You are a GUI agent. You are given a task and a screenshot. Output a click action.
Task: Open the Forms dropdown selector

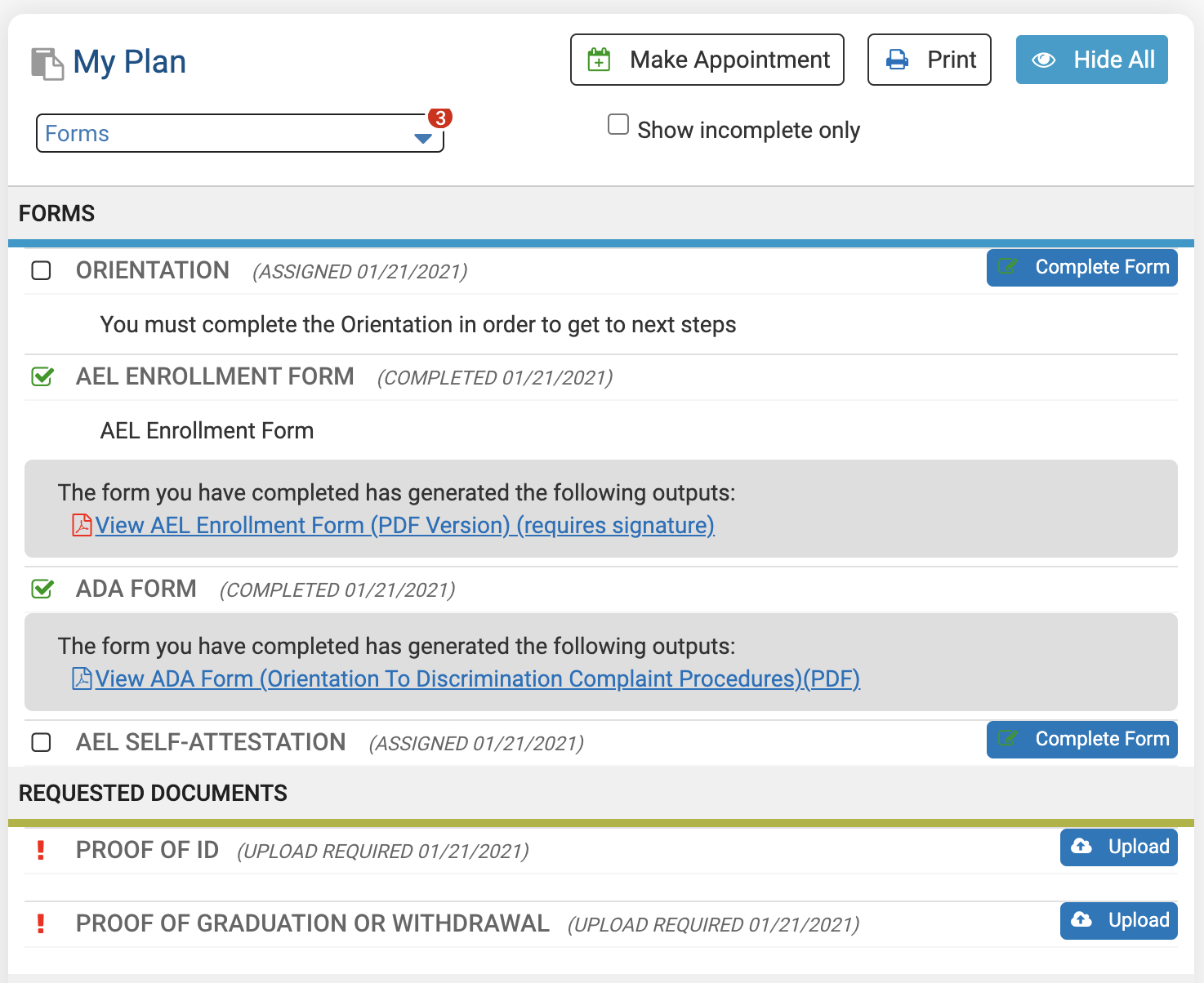[240, 133]
